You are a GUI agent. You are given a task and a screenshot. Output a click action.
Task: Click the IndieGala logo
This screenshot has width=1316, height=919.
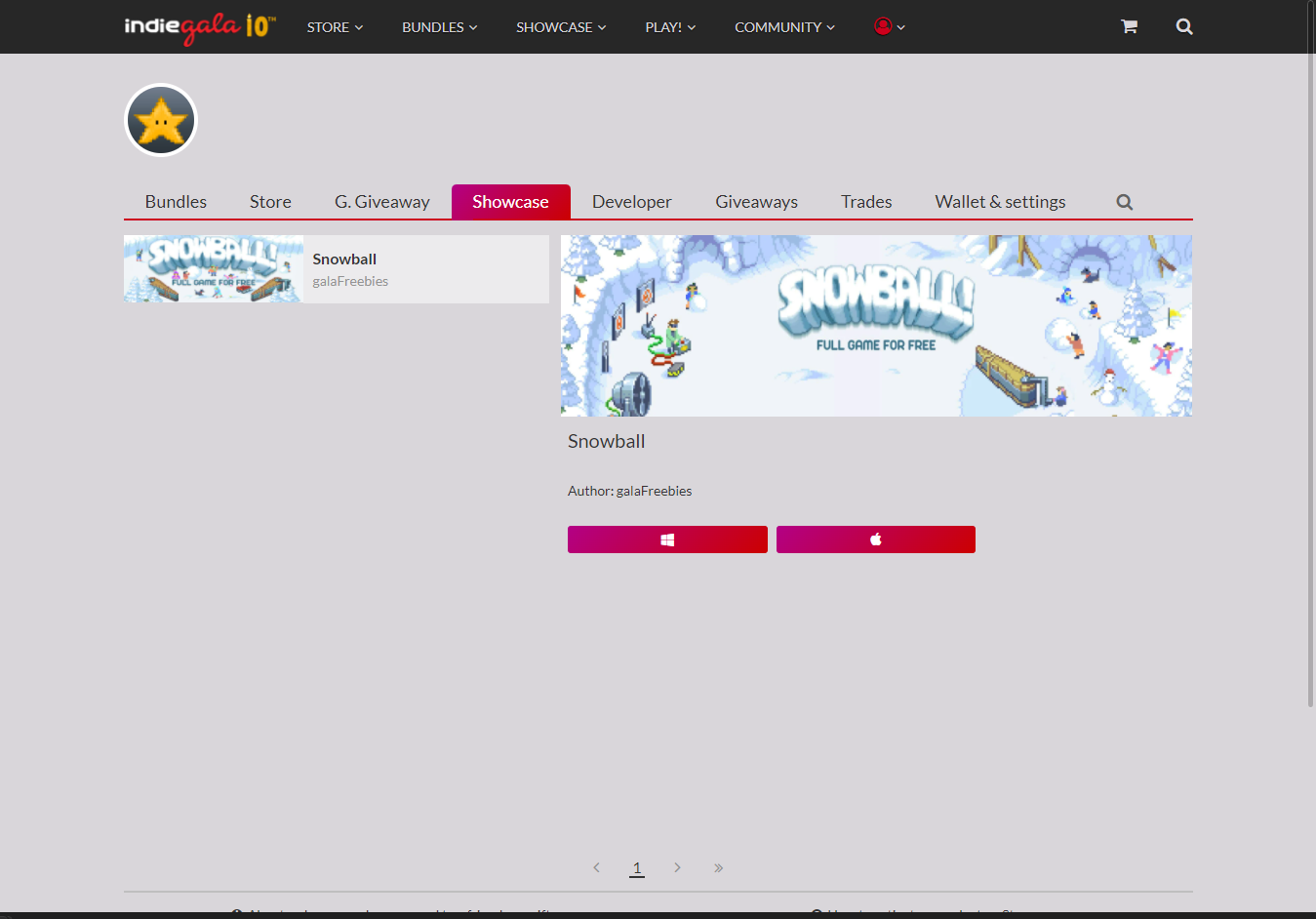pyautogui.click(x=200, y=26)
